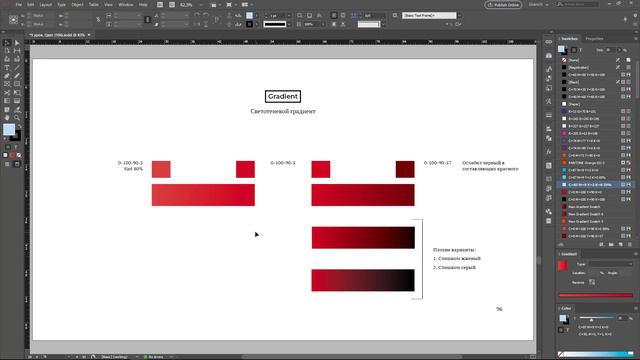Click the document tab title
This screenshot has width=640, height=360.
[57, 35]
